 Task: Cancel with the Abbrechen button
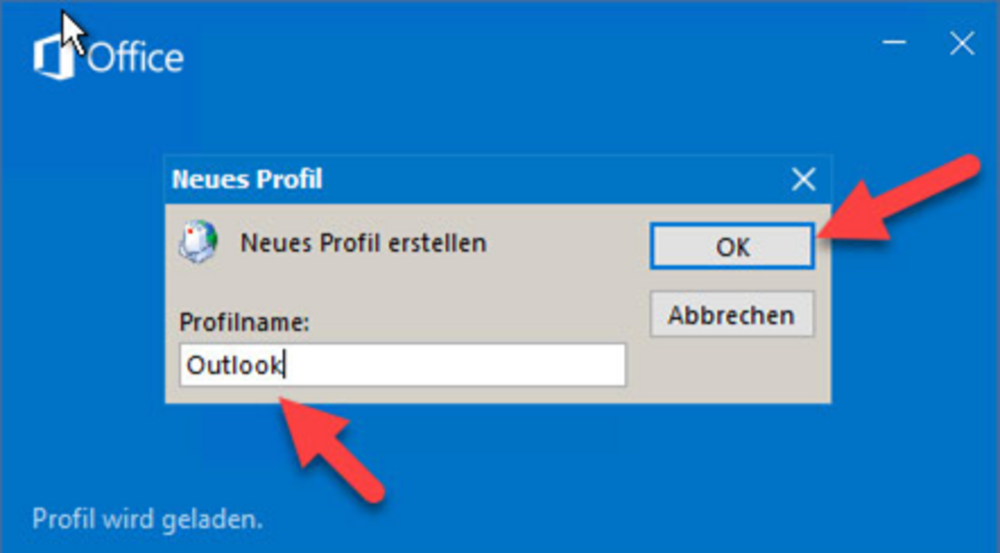732,314
